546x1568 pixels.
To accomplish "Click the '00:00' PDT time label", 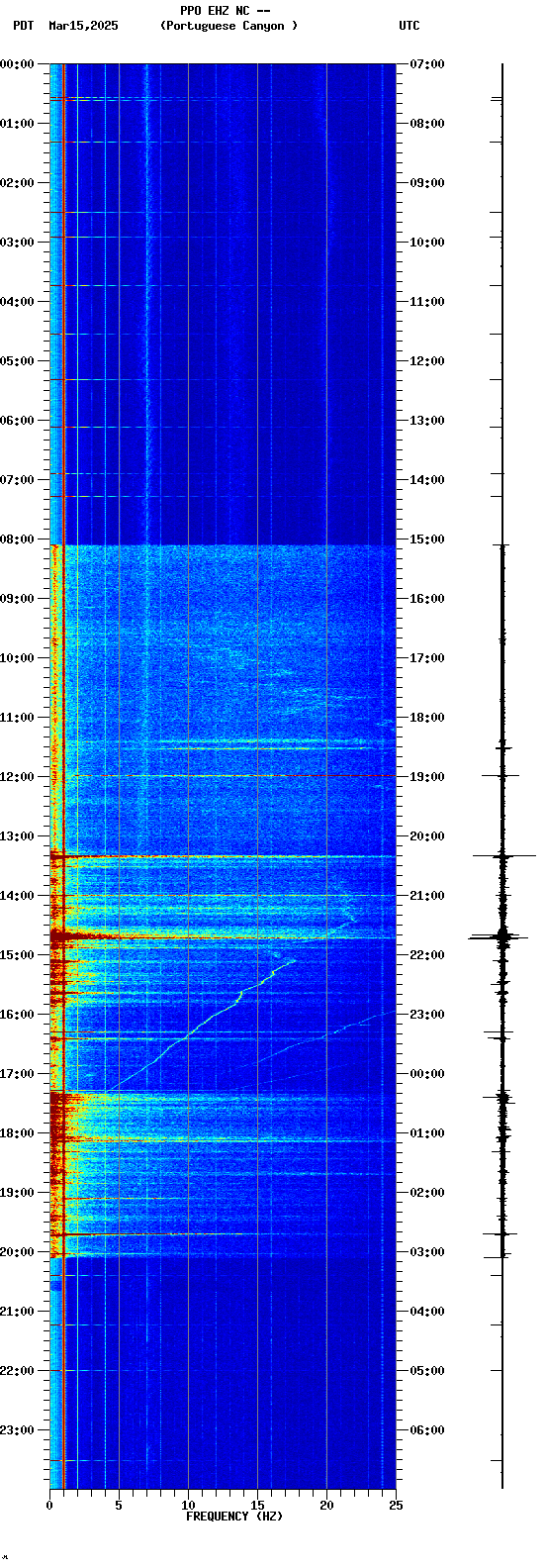I will click(17, 64).
